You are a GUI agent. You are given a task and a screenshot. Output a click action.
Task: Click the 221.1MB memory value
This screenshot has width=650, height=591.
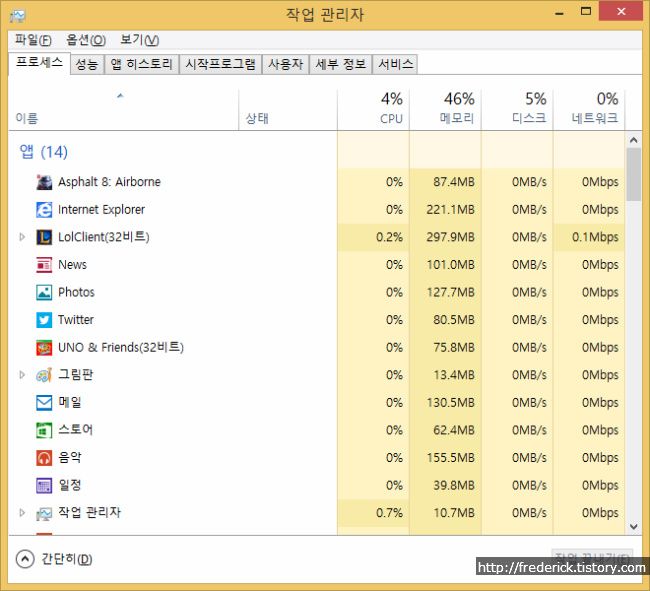pos(450,210)
